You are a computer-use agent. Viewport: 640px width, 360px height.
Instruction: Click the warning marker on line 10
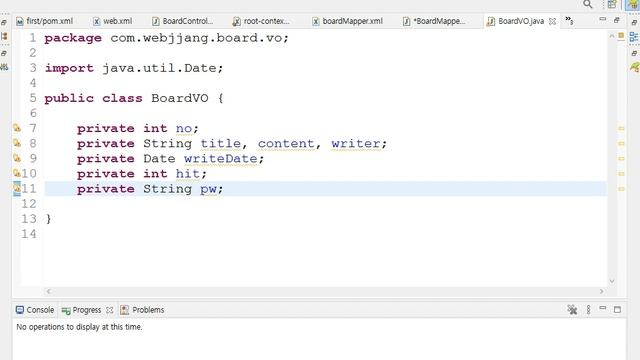pyautogui.click(x=17, y=173)
